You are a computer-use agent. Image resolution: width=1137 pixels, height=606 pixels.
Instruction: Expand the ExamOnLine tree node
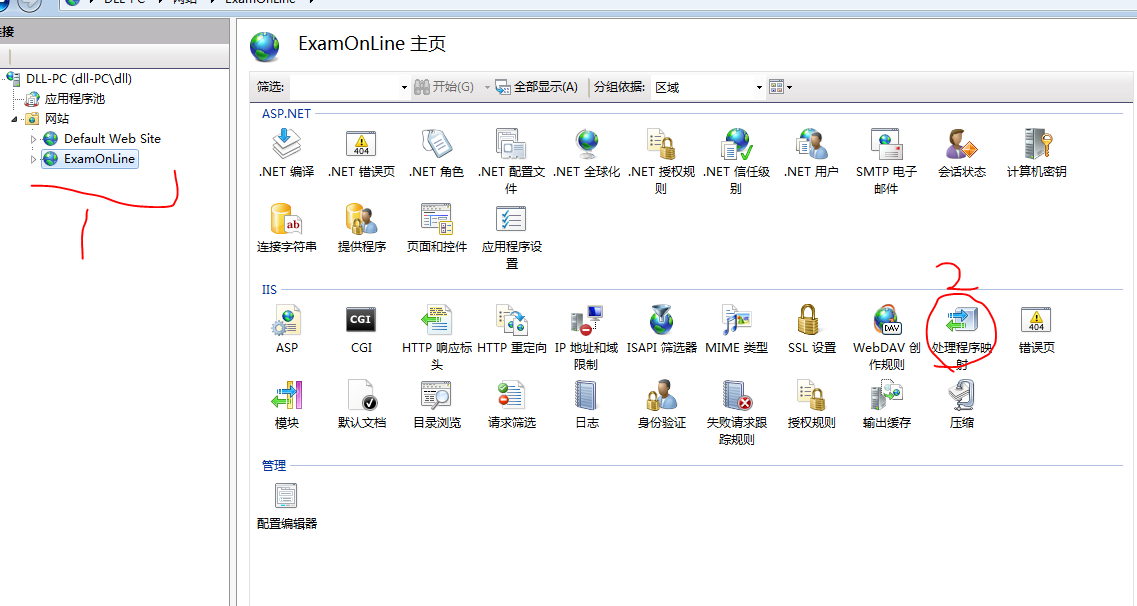(x=33, y=159)
